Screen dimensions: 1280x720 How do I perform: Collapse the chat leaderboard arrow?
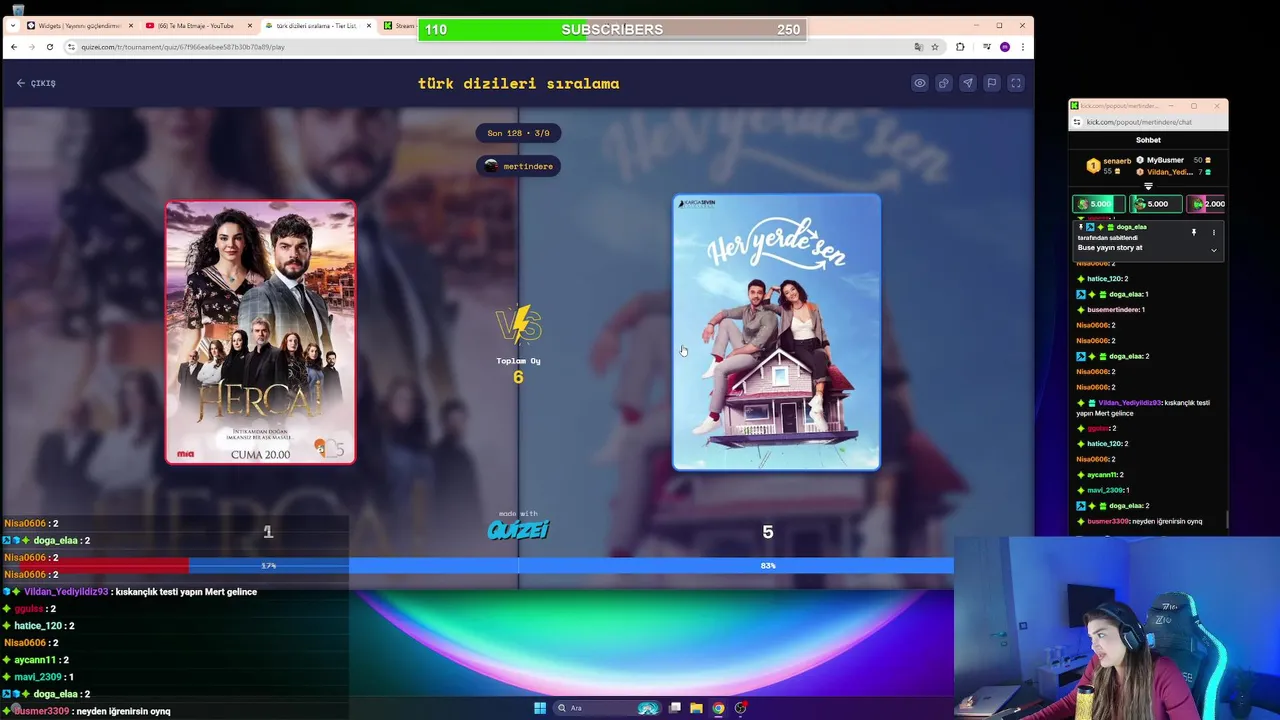(x=1148, y=186)
